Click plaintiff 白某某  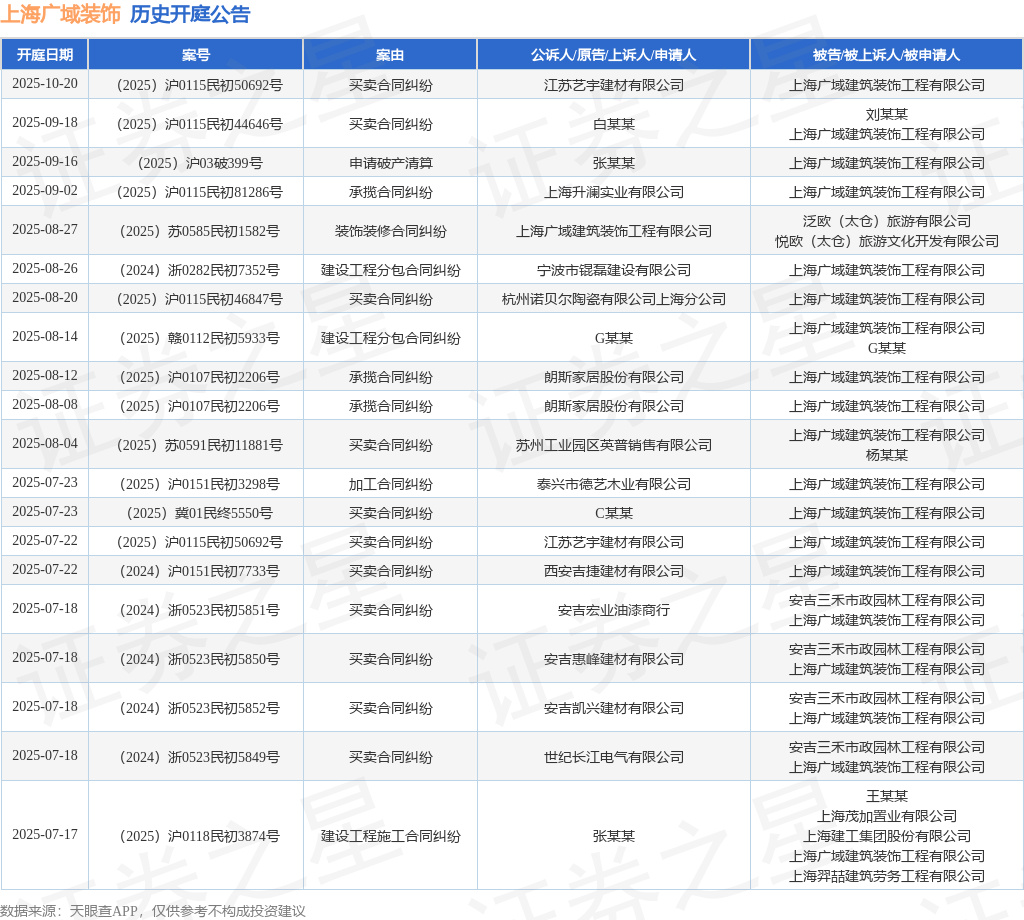pyautogui.click(x=614, y=124)
